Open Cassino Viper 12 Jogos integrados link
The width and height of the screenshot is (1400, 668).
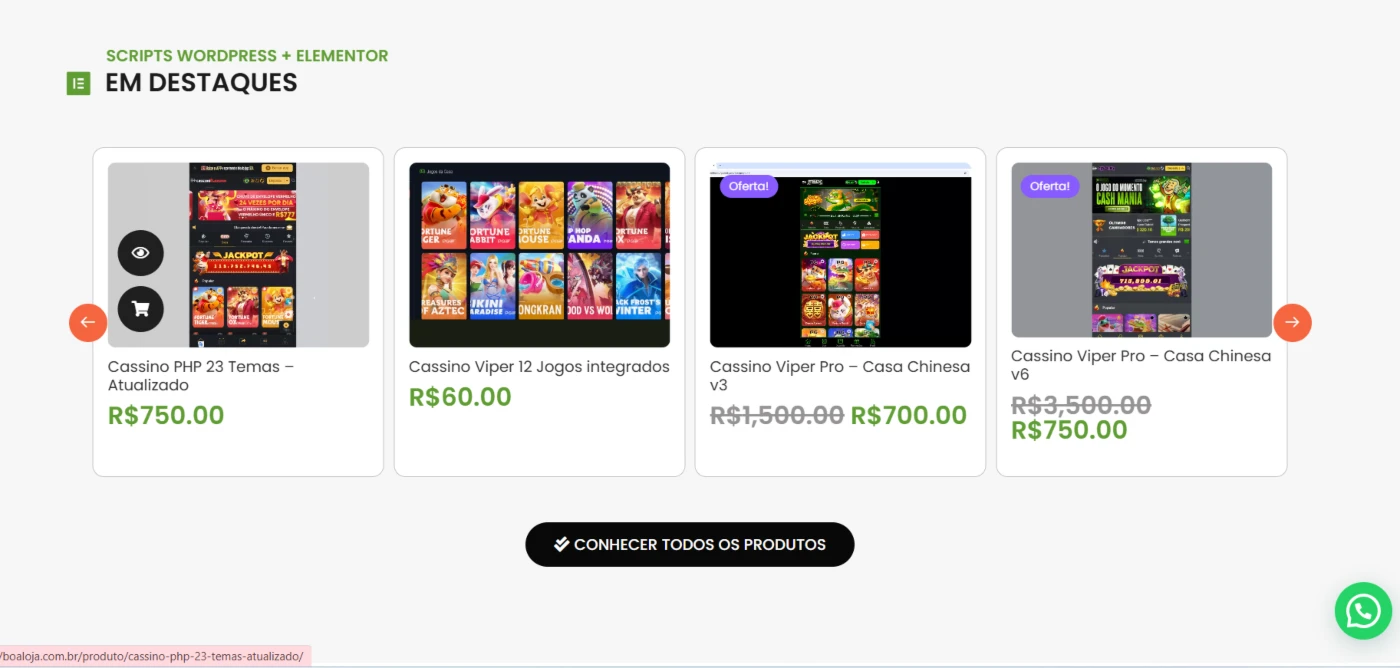tap(539, 367)
